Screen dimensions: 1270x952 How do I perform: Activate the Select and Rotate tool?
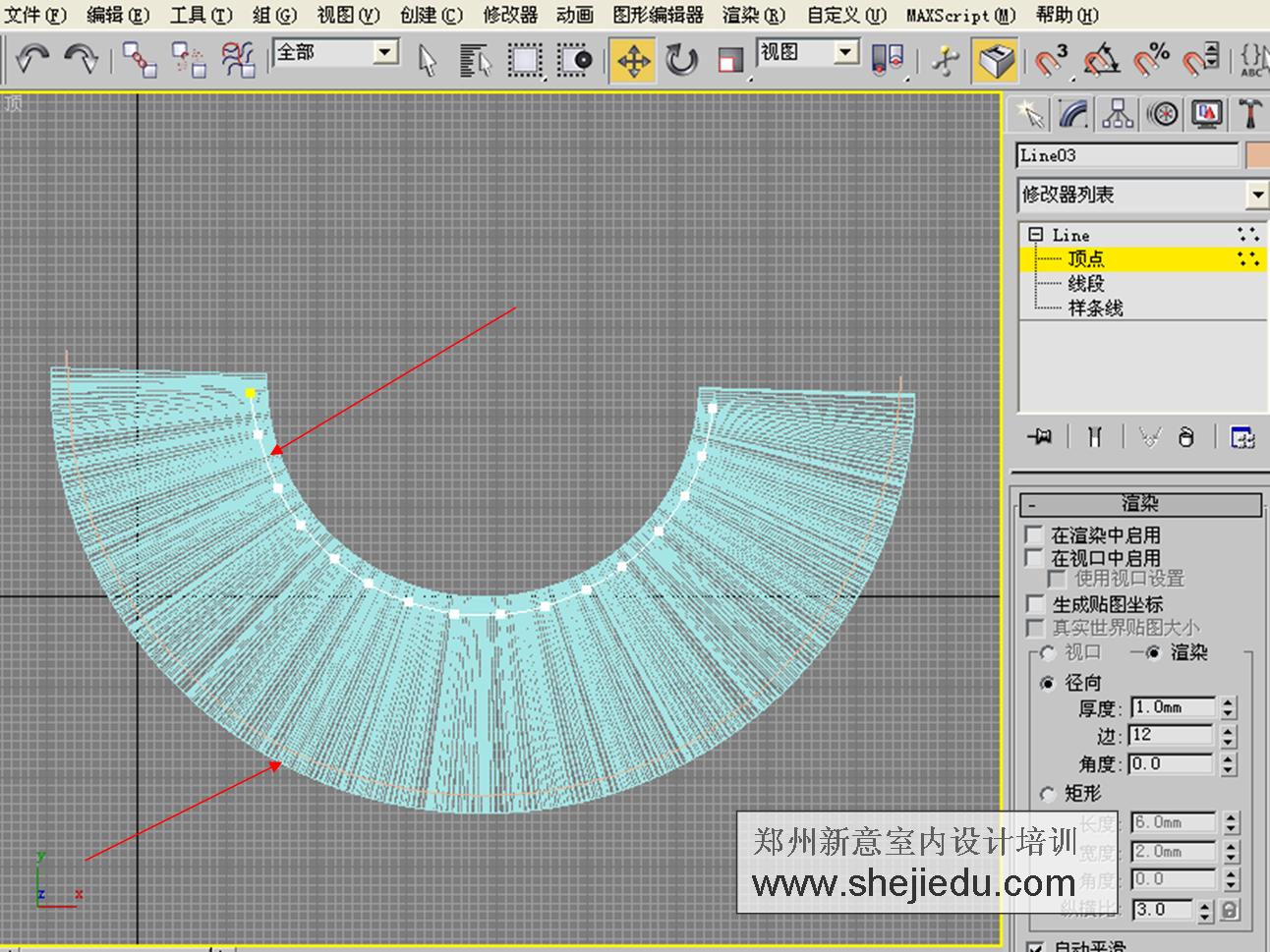(683, 60)
